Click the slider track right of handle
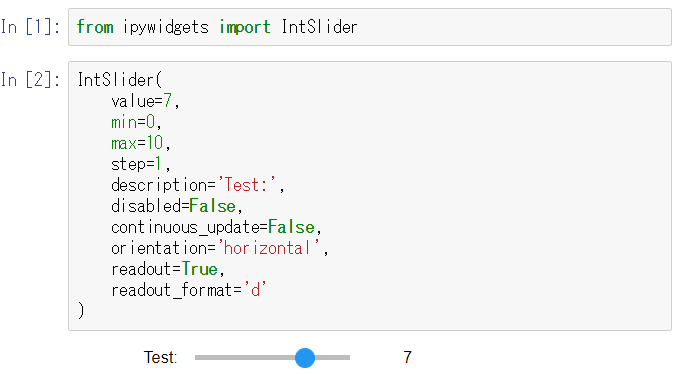 pos(333,357)
